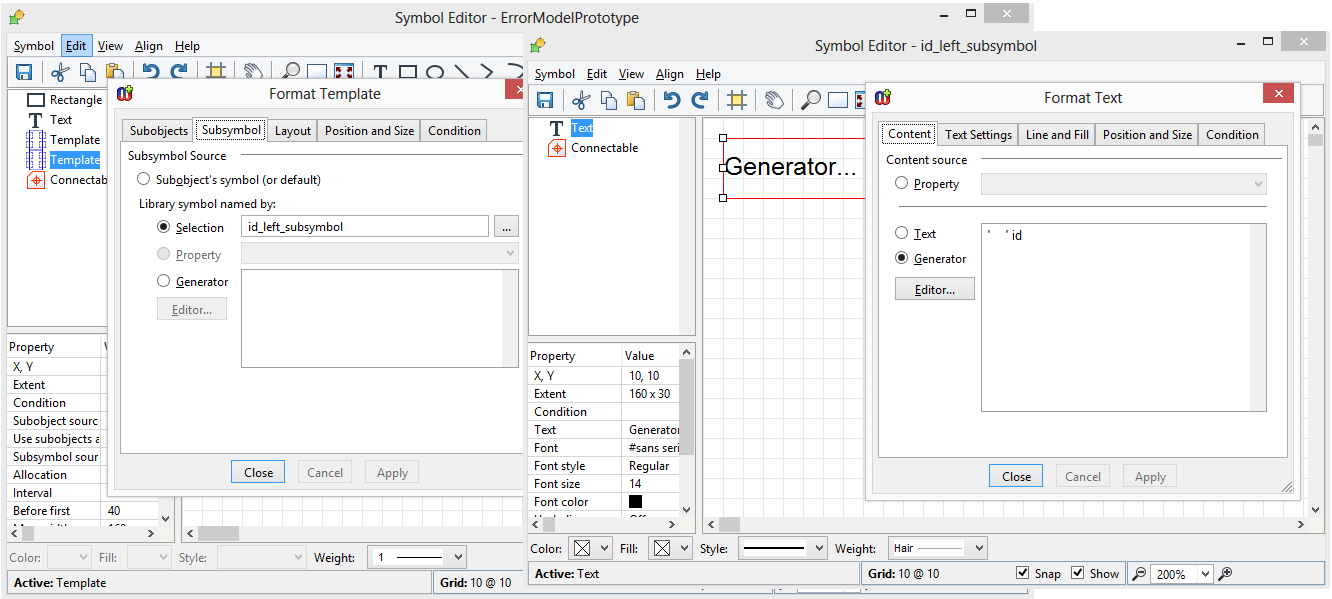Select the hand Pan tool in id_left_subsymbol toolbar
Screen dimensions: 1332x599
point(774,100)
